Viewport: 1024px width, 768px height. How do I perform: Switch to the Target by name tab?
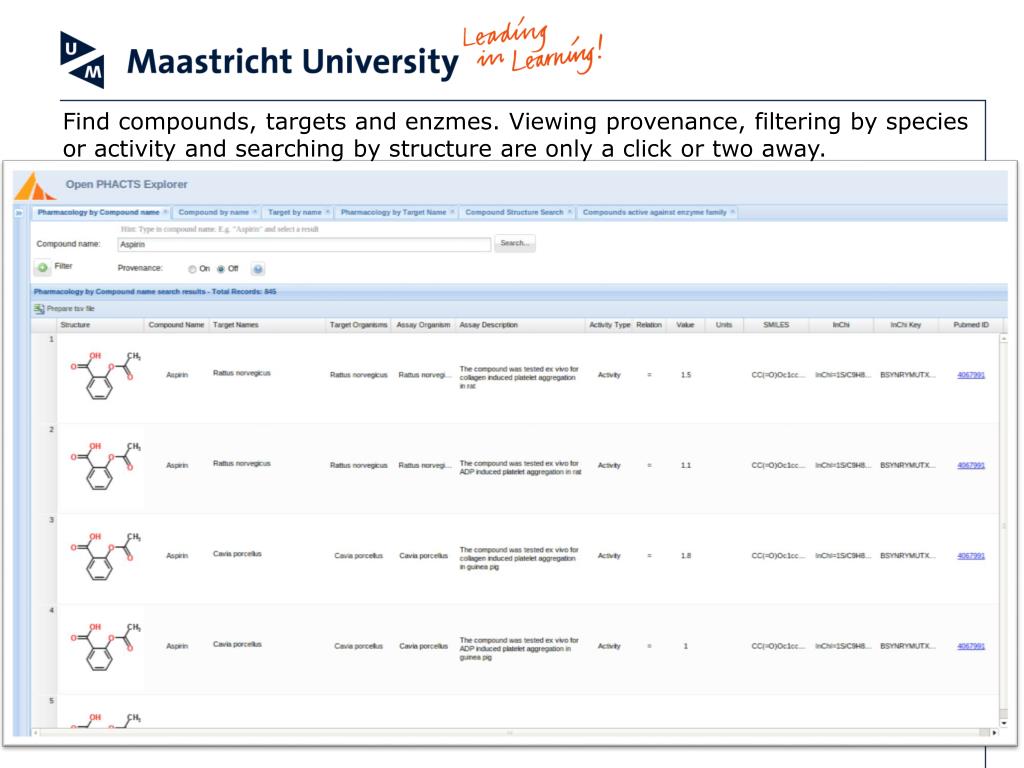[294, 212]
